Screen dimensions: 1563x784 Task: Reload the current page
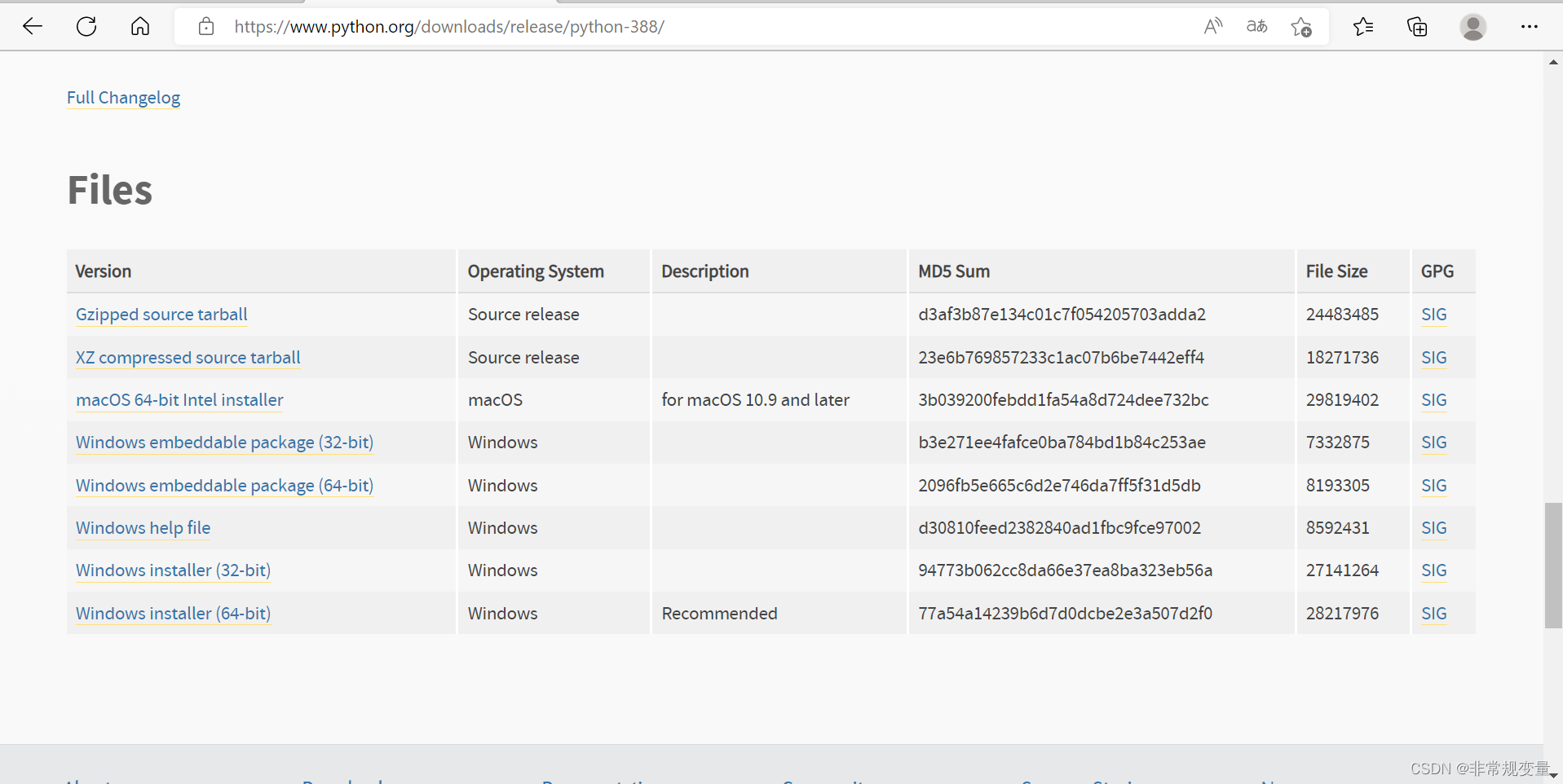tap(86, 27)
